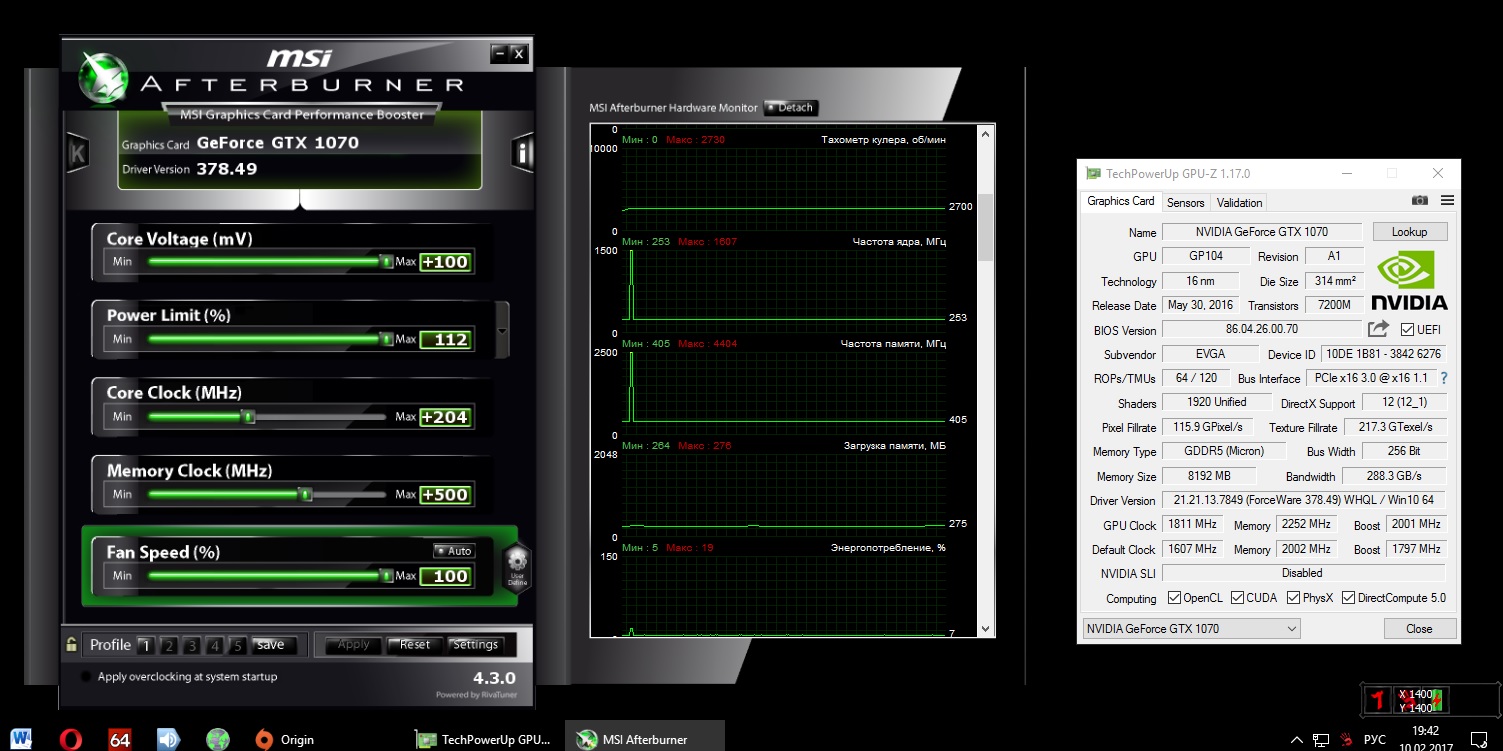
Task: Click the BIOS export share icon
Action: 1378,329
